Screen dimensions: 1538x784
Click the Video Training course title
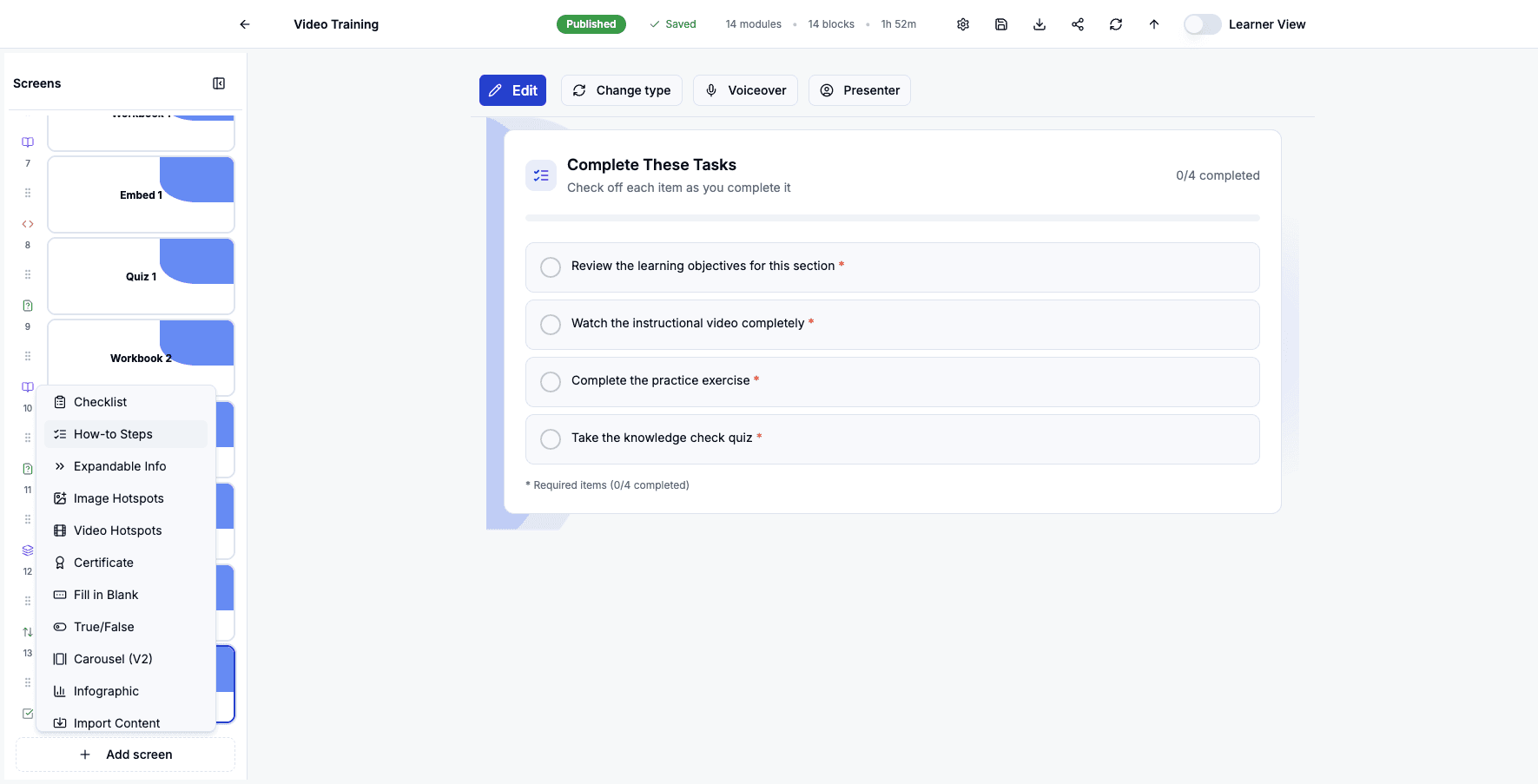[336, 24]
